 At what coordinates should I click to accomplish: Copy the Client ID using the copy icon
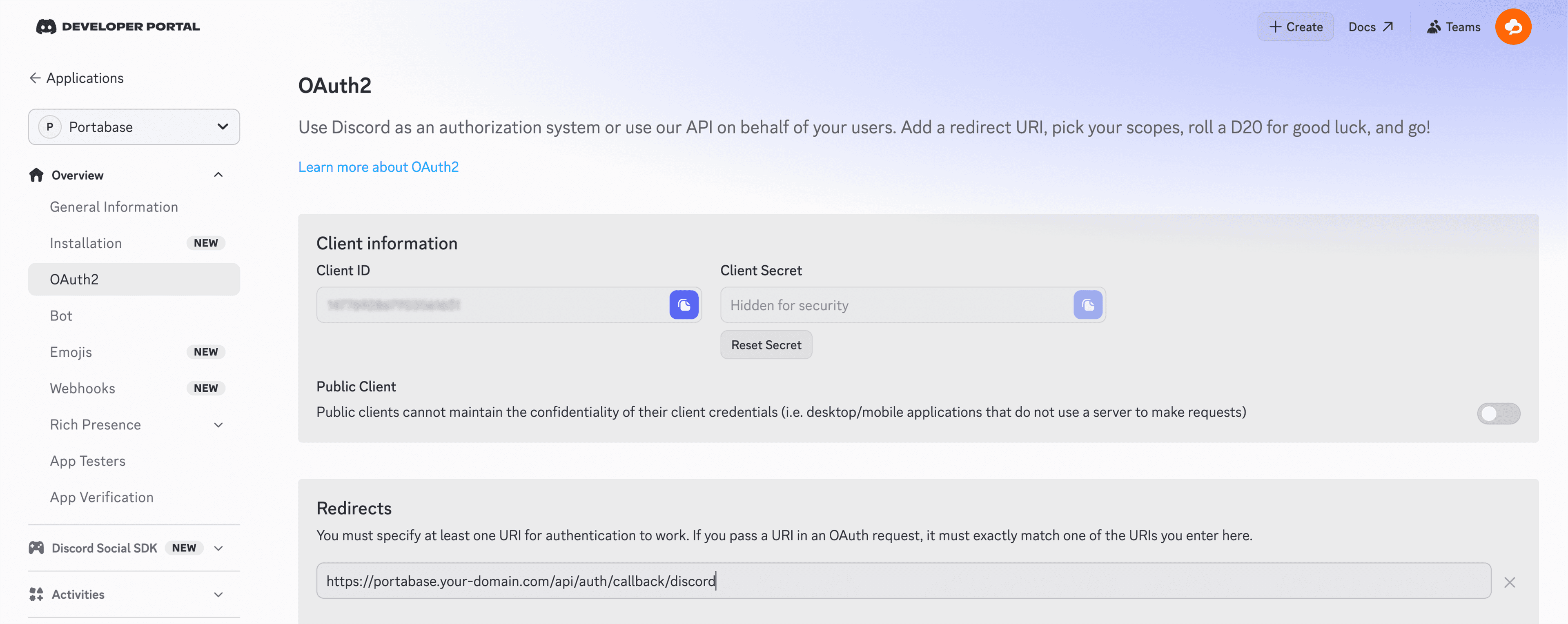pyautogui.click(x=684, y=305)
